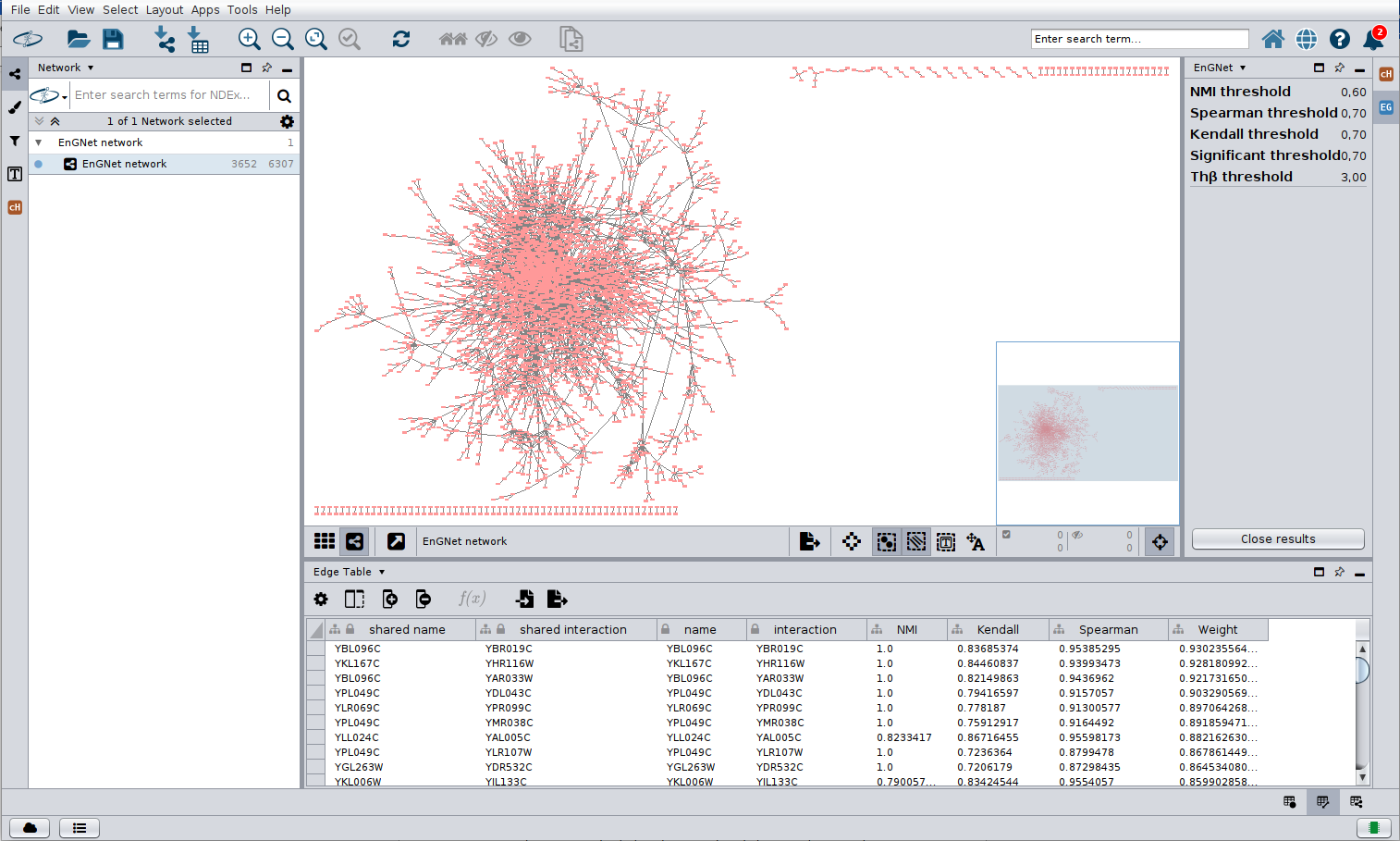
Task: Click NDEx search magnifier button
Action: click(284, 95)
